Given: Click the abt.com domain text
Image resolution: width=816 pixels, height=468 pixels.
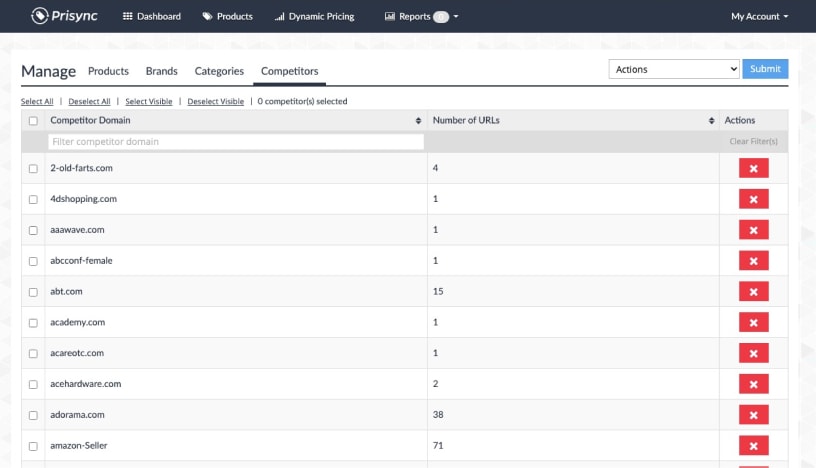Looking at the screenshot, I should [x=66, y=291].
